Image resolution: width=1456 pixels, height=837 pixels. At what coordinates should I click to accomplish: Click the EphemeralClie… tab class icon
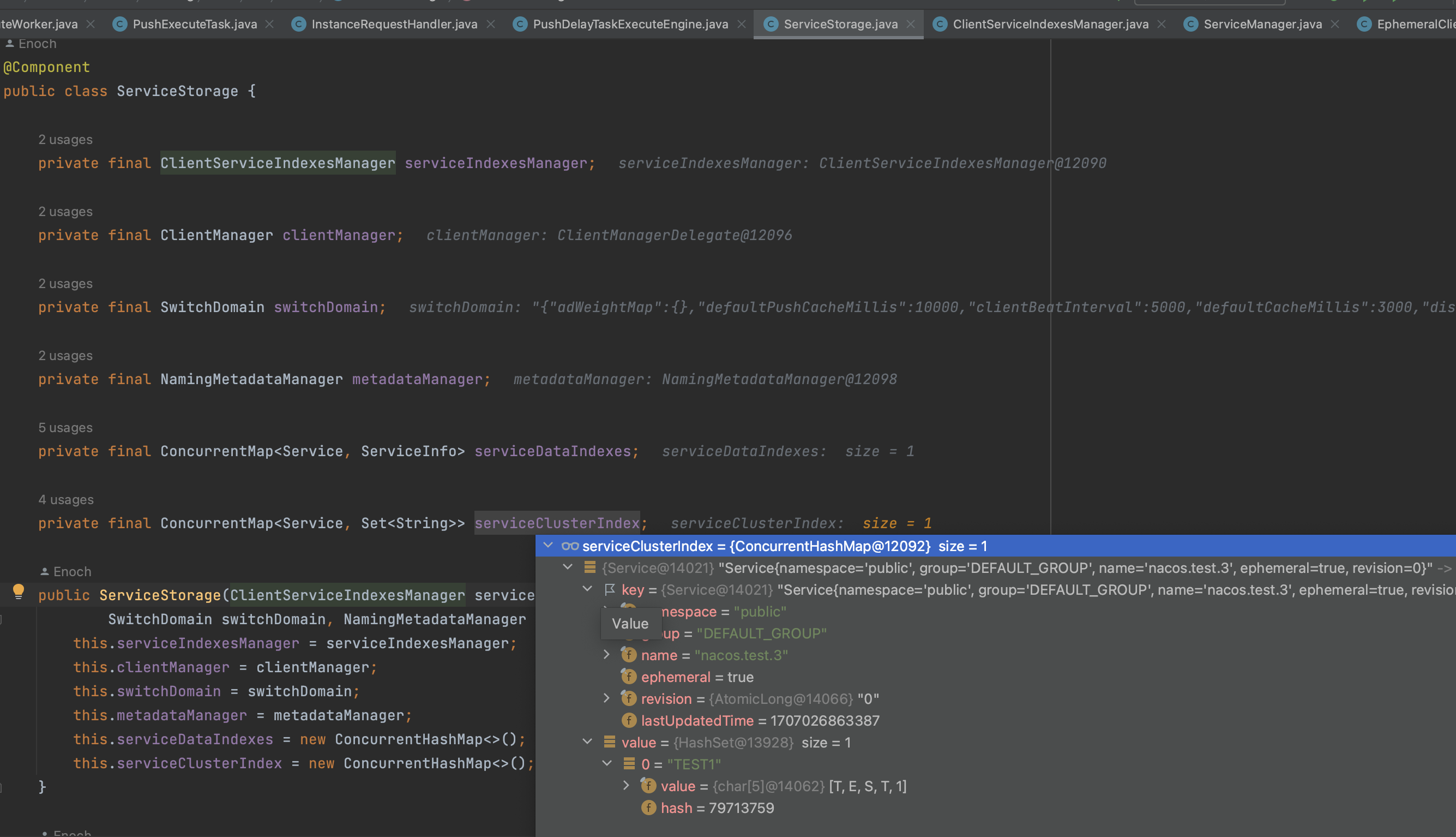pos(1364,24)
